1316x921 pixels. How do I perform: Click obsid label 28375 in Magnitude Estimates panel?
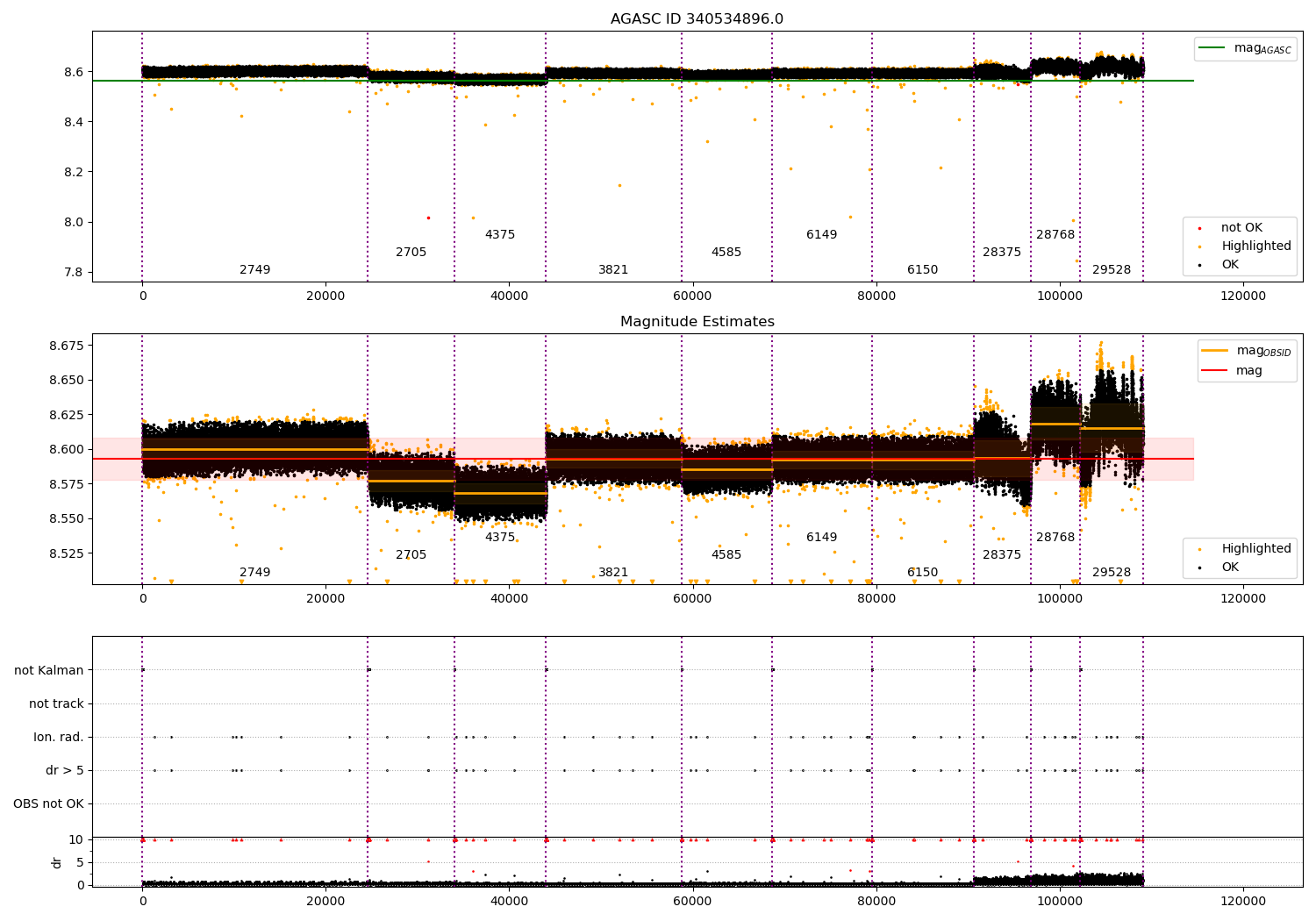coord(1002,555)
